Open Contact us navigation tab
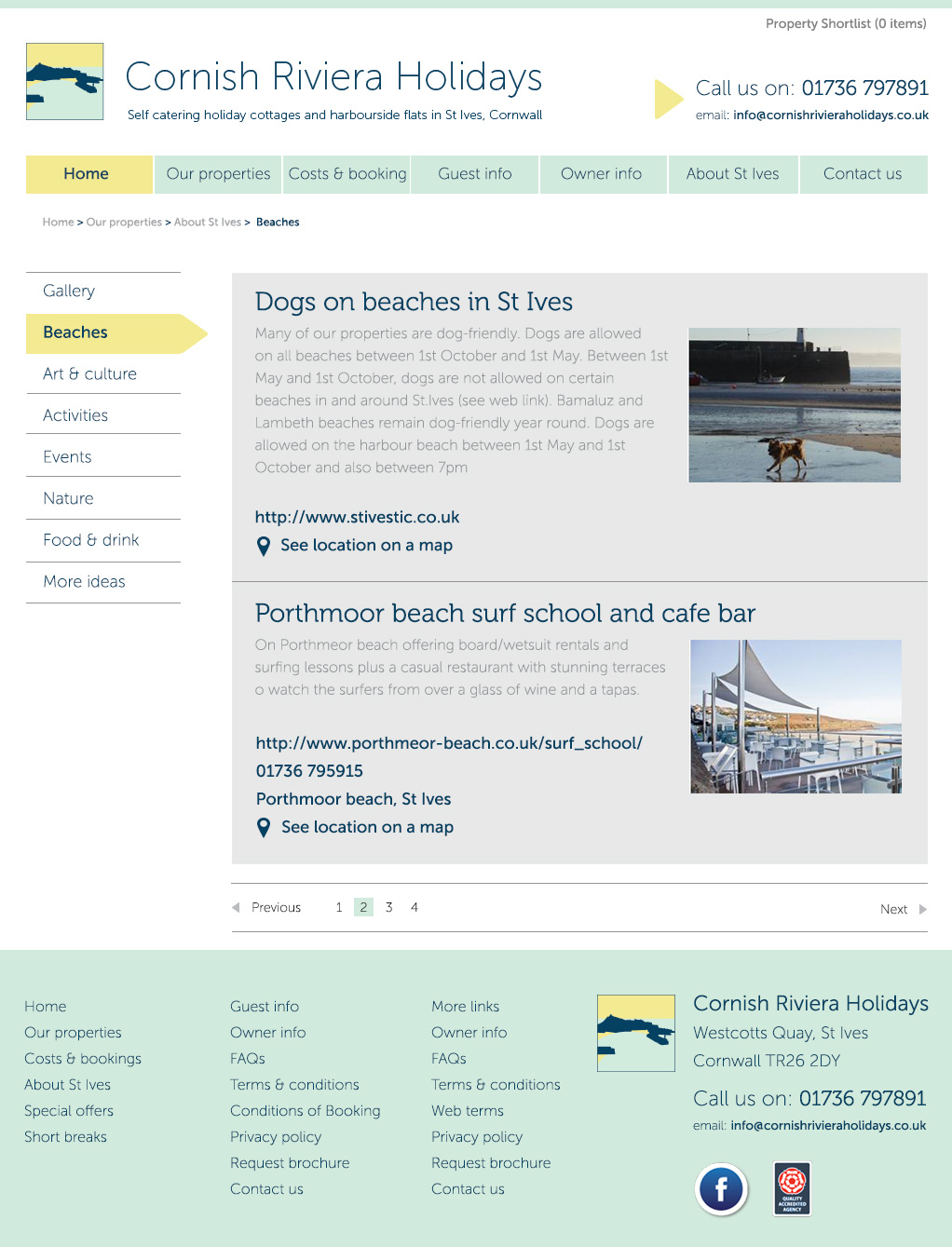This screenshot has height=1247, width=952. (864, 174)
